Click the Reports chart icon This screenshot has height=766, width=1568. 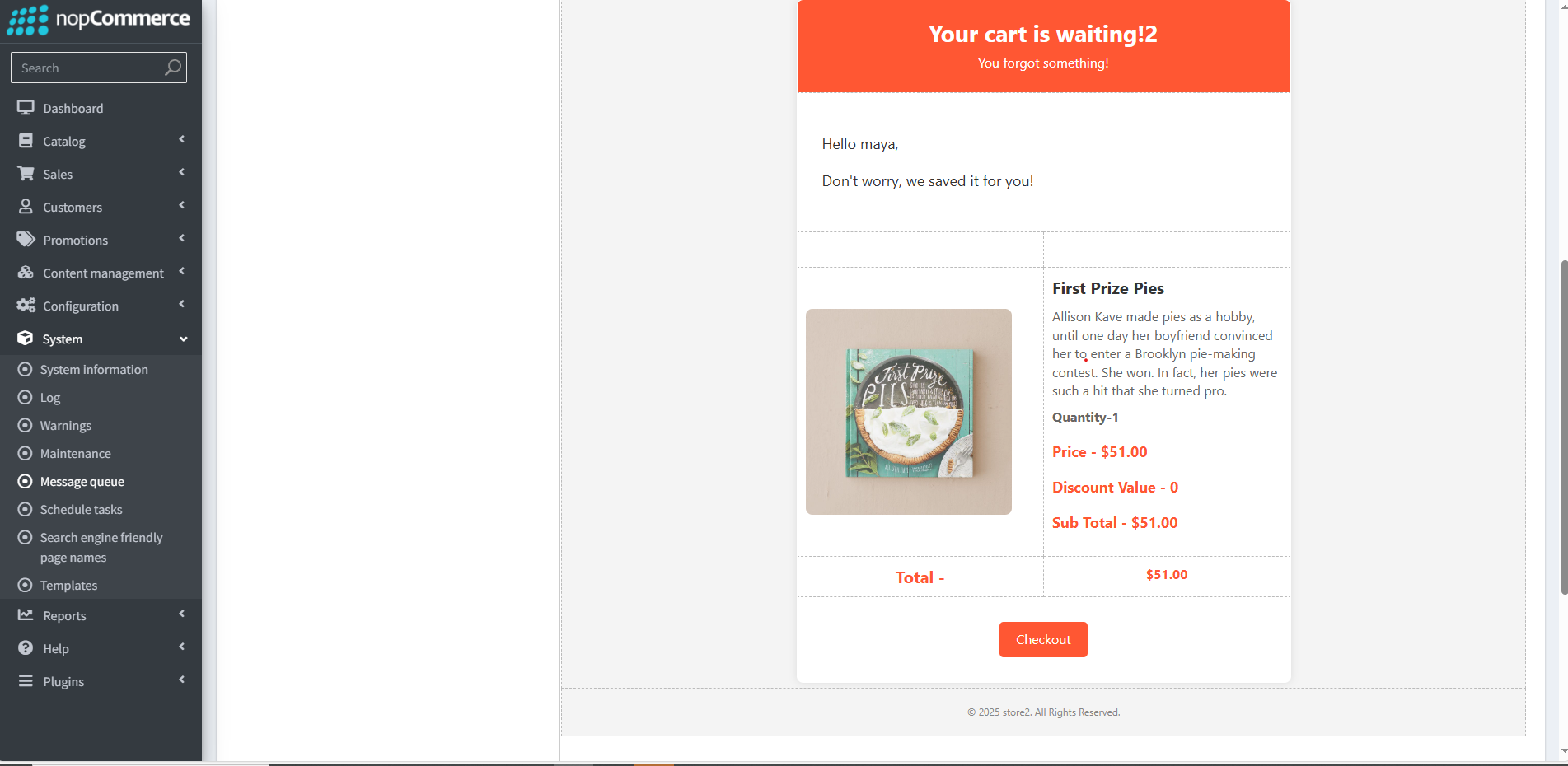click(x=26, y=615)
